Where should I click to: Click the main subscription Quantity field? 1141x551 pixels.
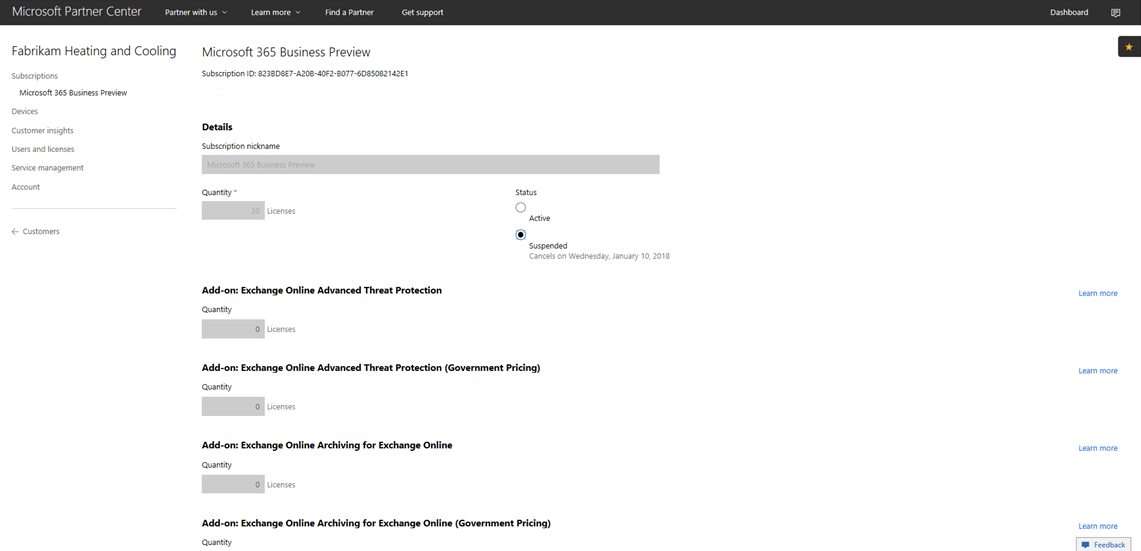pos(233,211)
